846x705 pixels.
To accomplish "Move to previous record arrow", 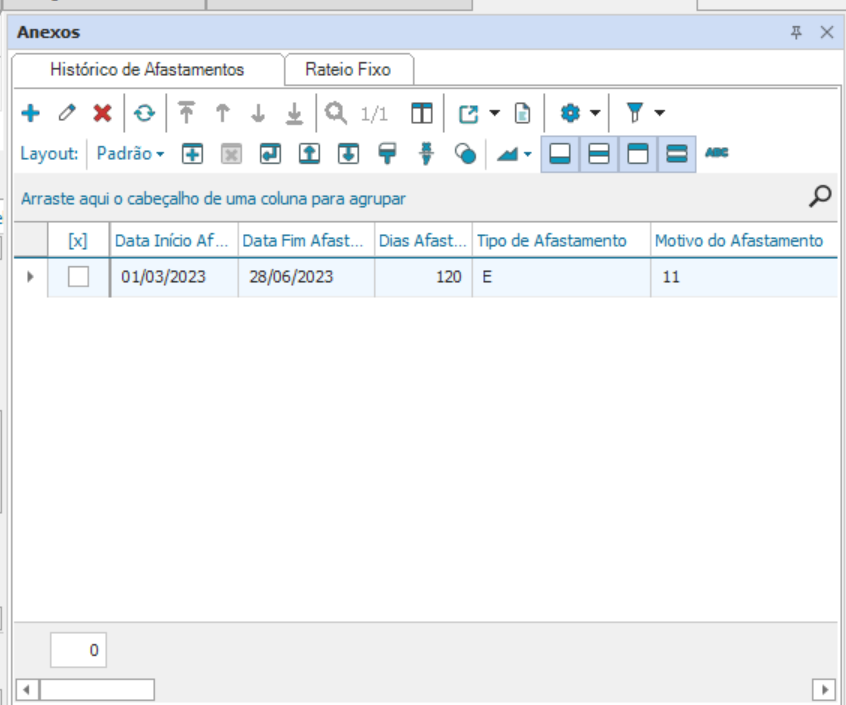I will (222, 113).
